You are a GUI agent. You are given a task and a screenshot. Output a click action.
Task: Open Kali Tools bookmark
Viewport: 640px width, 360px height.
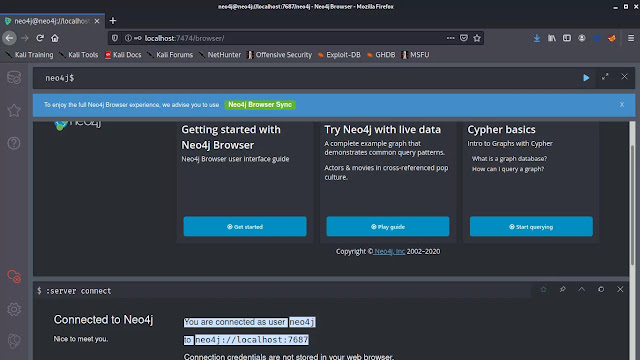pos(79,55)
